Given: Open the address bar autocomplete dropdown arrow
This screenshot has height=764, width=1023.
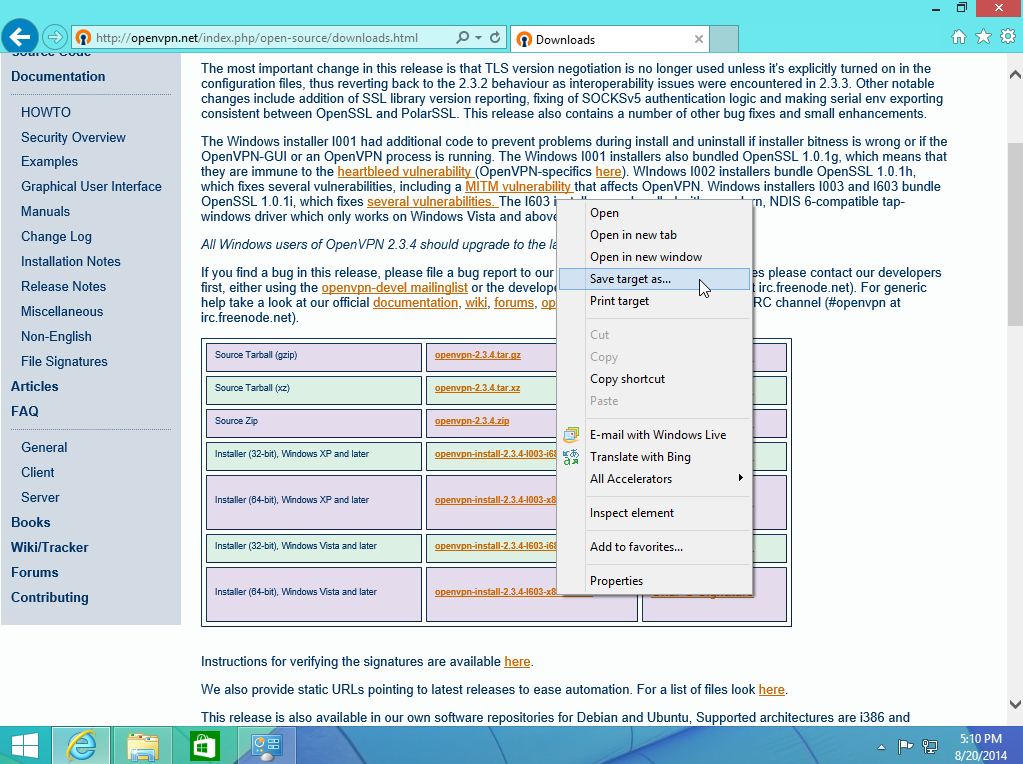Looking at the screenshot, I should tap(479, 38).
